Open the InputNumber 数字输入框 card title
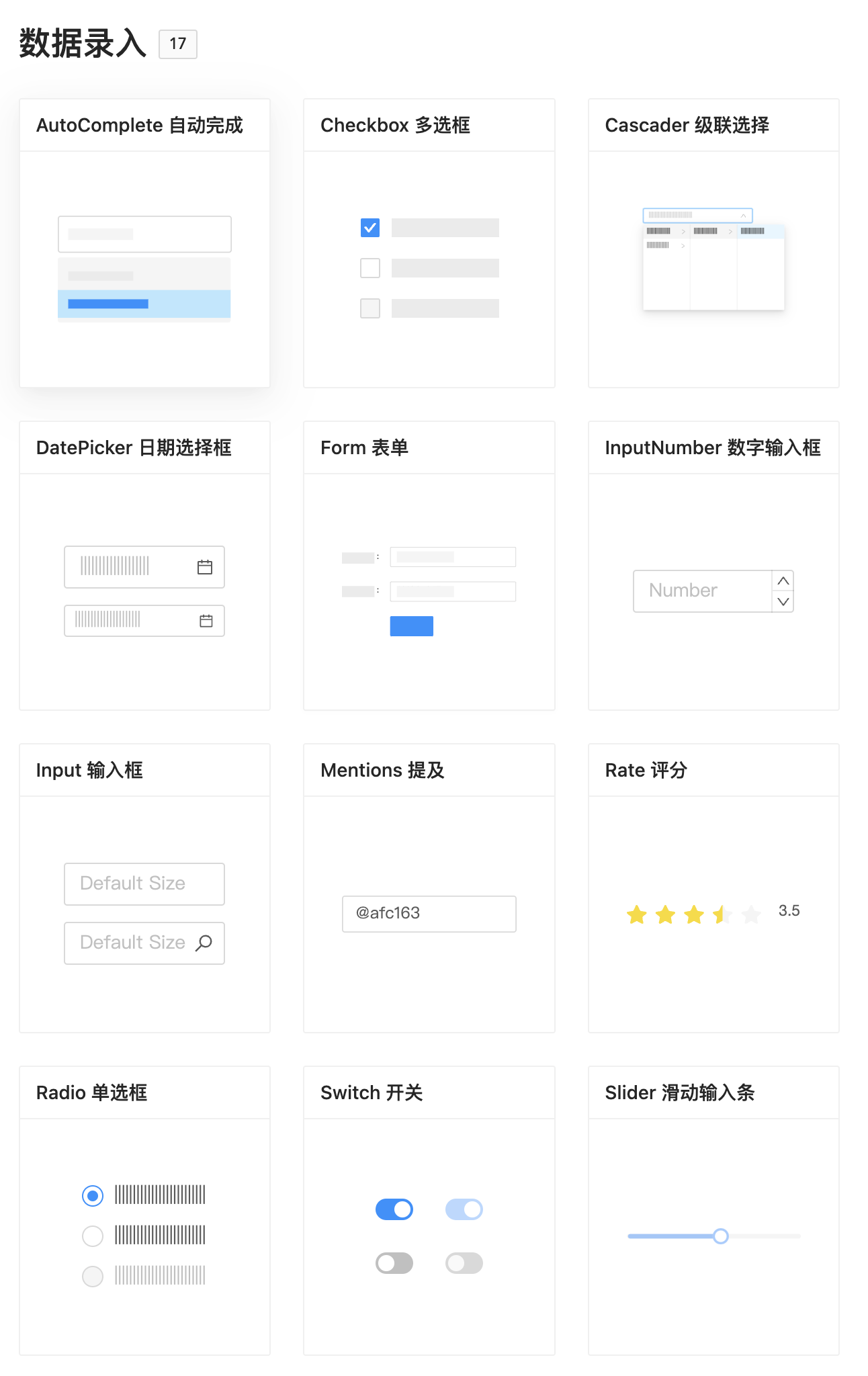 [x=713, y=447]
